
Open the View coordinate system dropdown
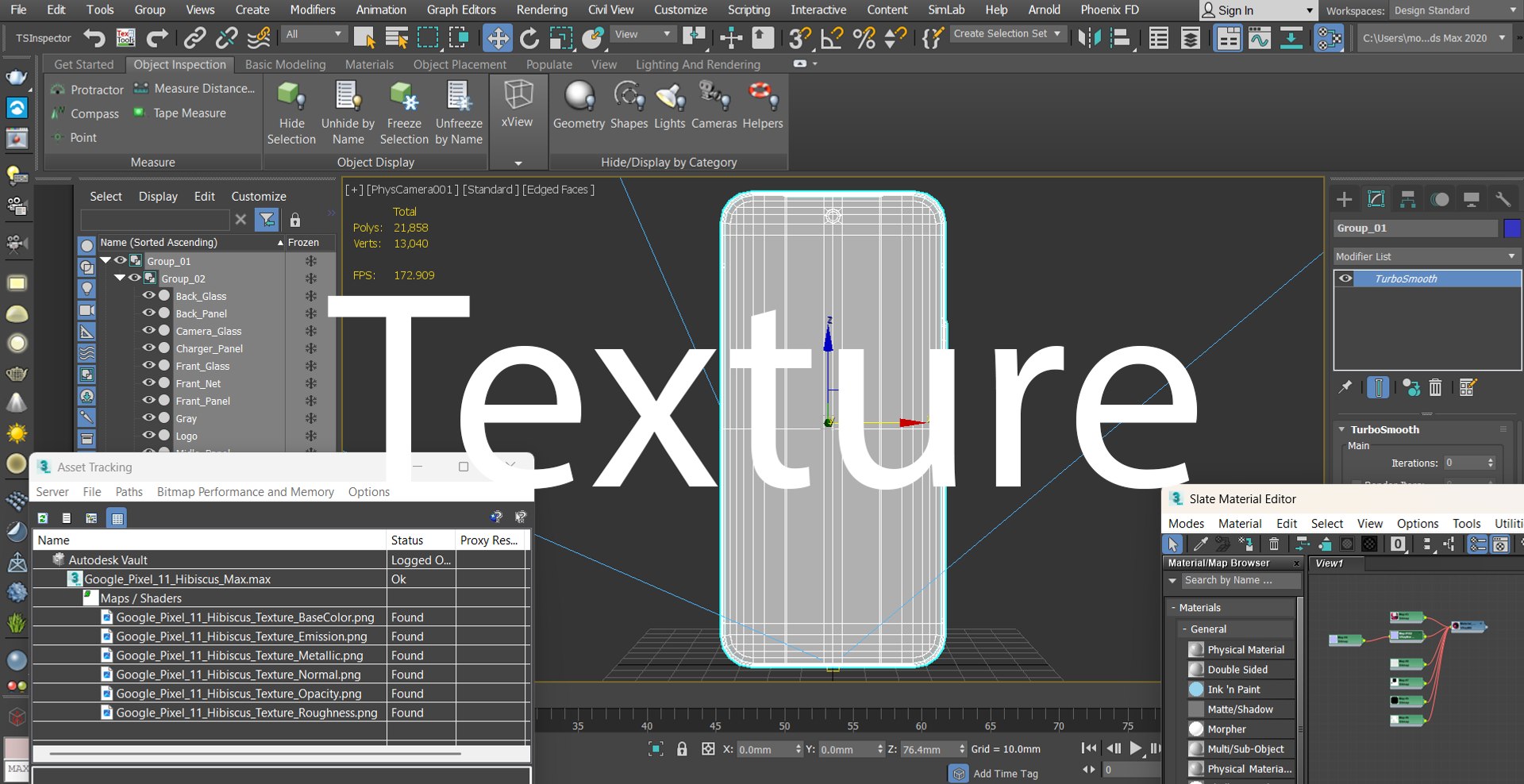point(643,34)
